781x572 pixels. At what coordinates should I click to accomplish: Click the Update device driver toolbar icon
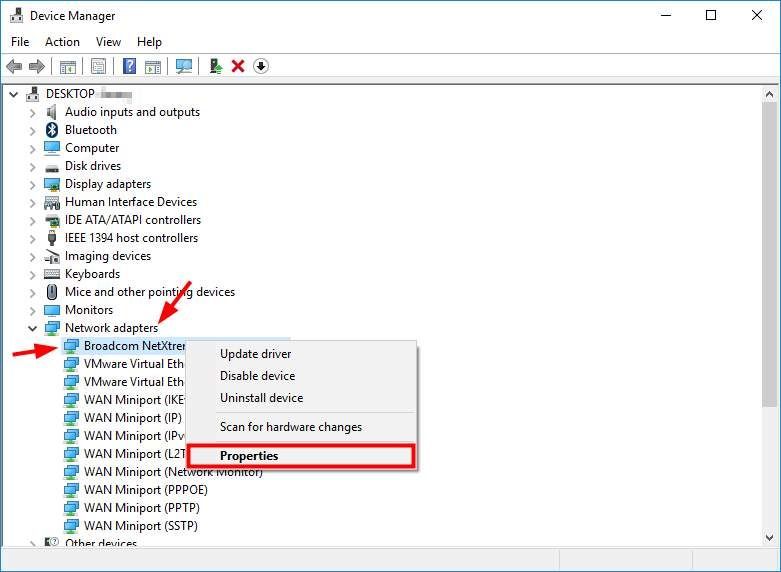[x=215, y=66]
